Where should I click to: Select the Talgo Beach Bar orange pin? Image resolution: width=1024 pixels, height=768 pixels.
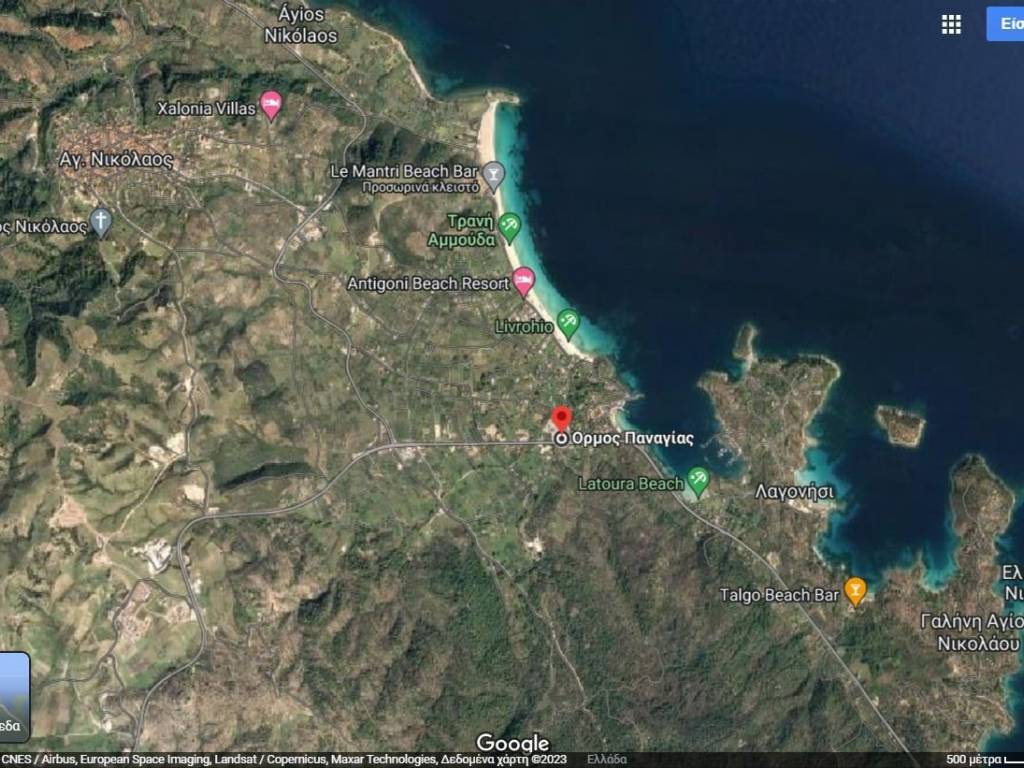(855, 590)
